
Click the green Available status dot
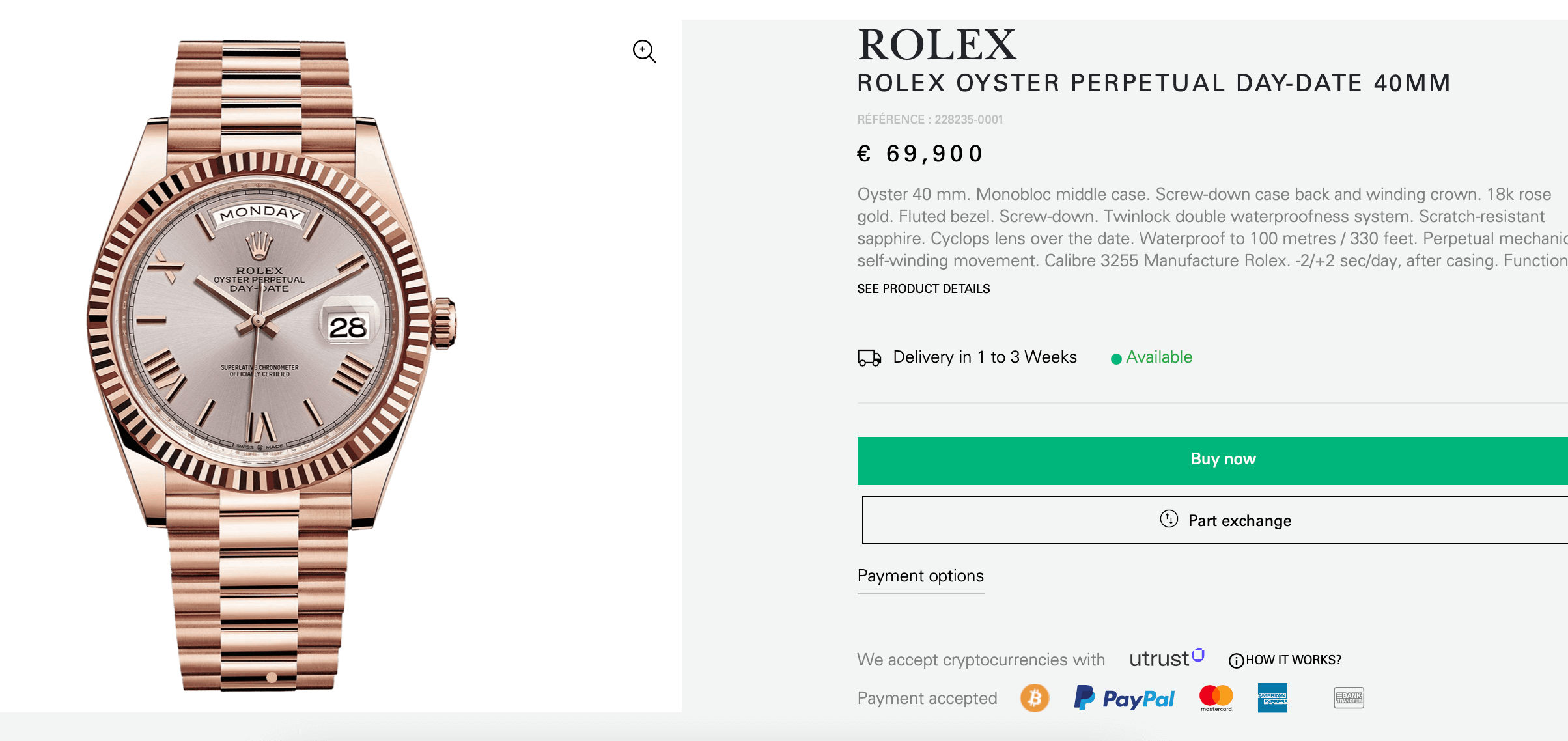click(1116, 358)
